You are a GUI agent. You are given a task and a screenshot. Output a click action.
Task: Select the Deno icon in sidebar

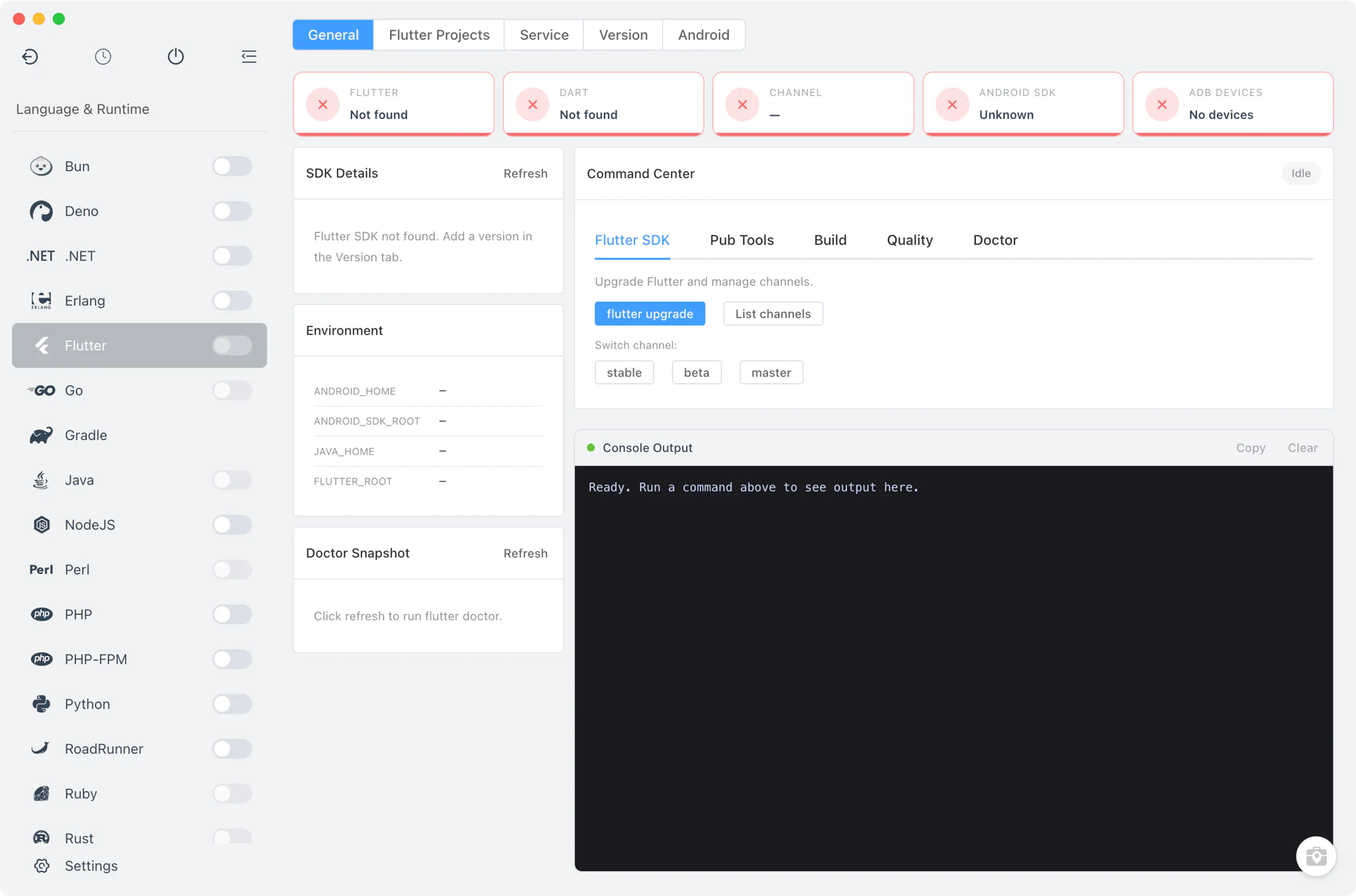tap(41, 211)
